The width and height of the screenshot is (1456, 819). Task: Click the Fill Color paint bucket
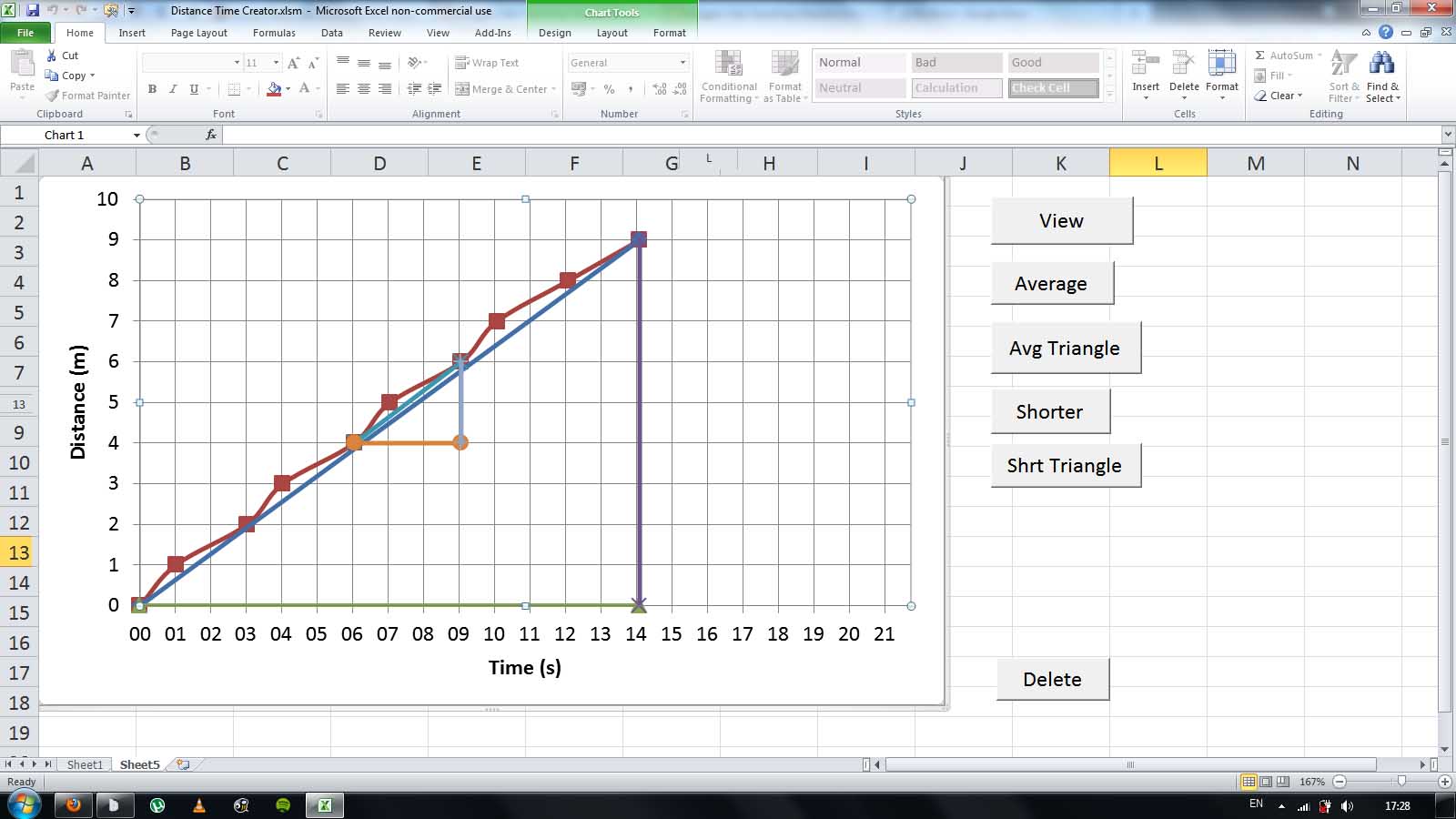tap(273, 89)
